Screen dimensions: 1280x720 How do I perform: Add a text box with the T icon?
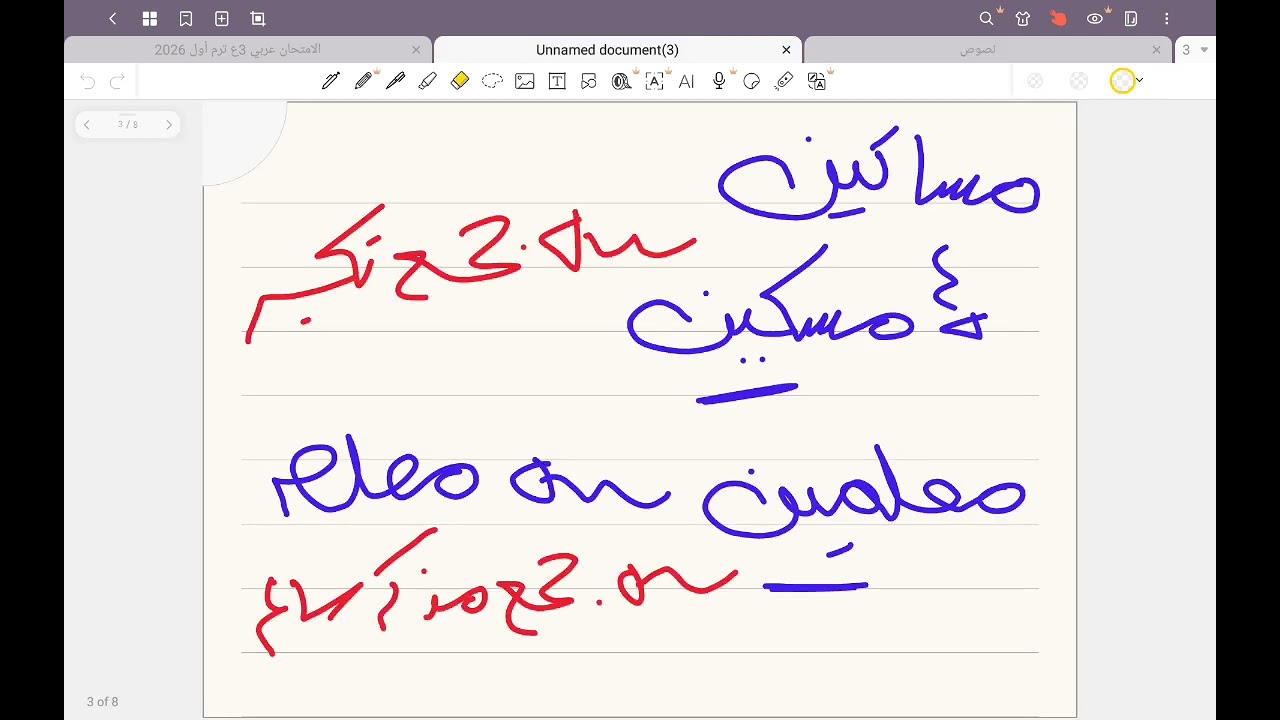pos(557,81)
